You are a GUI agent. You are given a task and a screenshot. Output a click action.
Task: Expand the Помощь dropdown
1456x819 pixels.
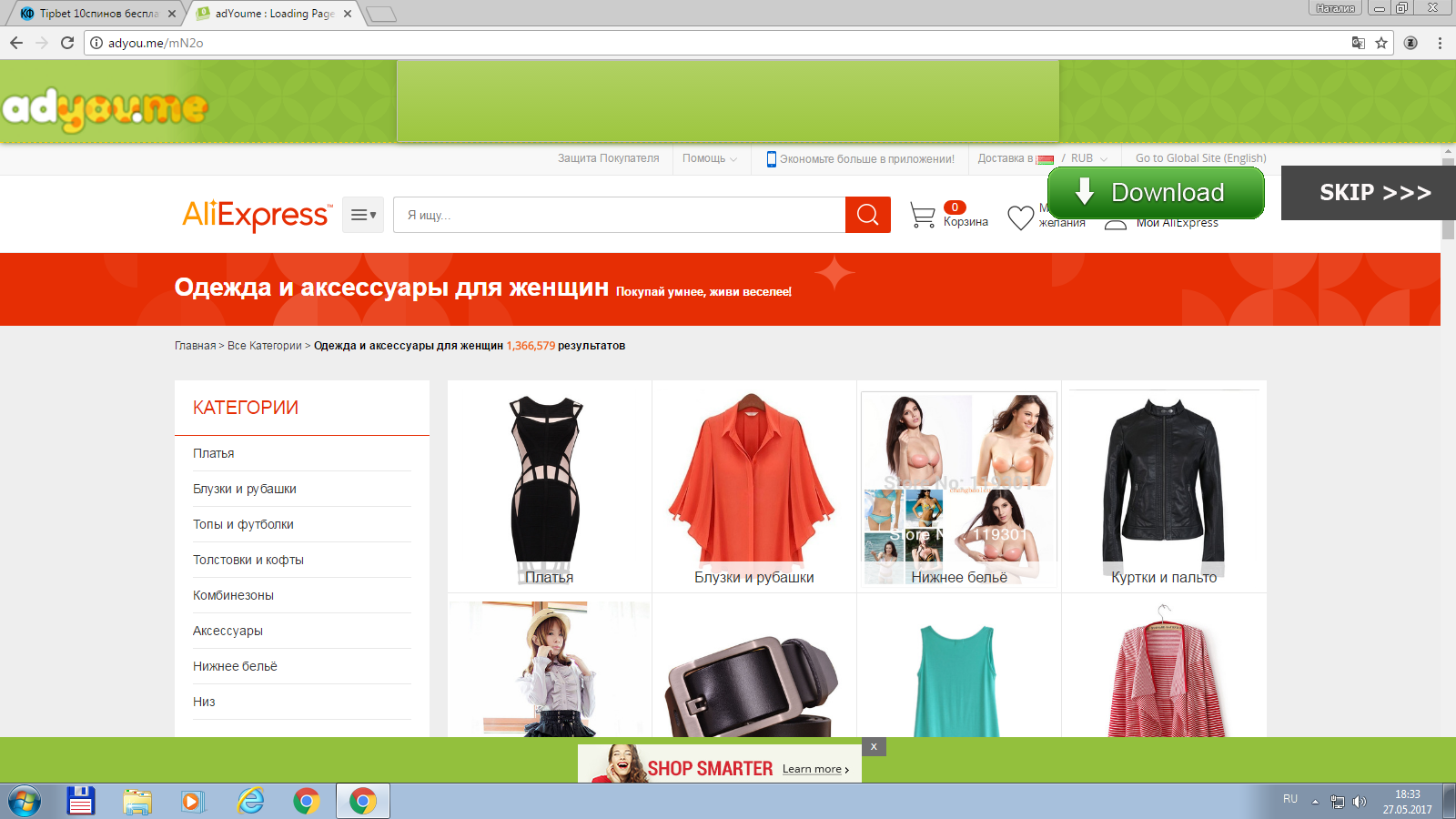[710, 158]
